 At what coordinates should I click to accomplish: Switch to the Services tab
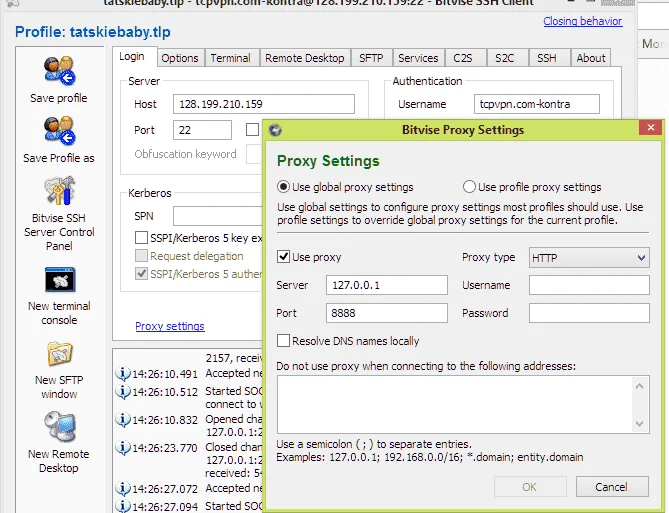(x=418, y=58)
